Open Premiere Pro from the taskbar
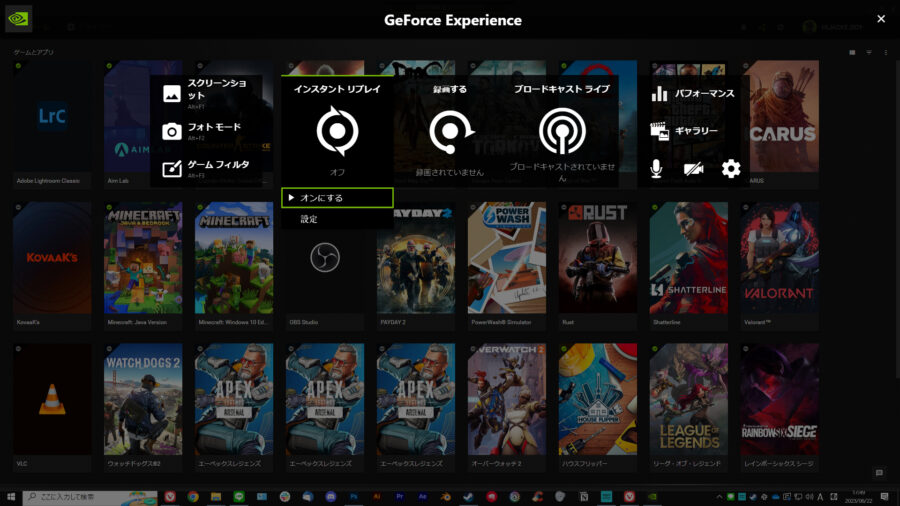Viewport: 900px width, 506px height. [399, 497]
